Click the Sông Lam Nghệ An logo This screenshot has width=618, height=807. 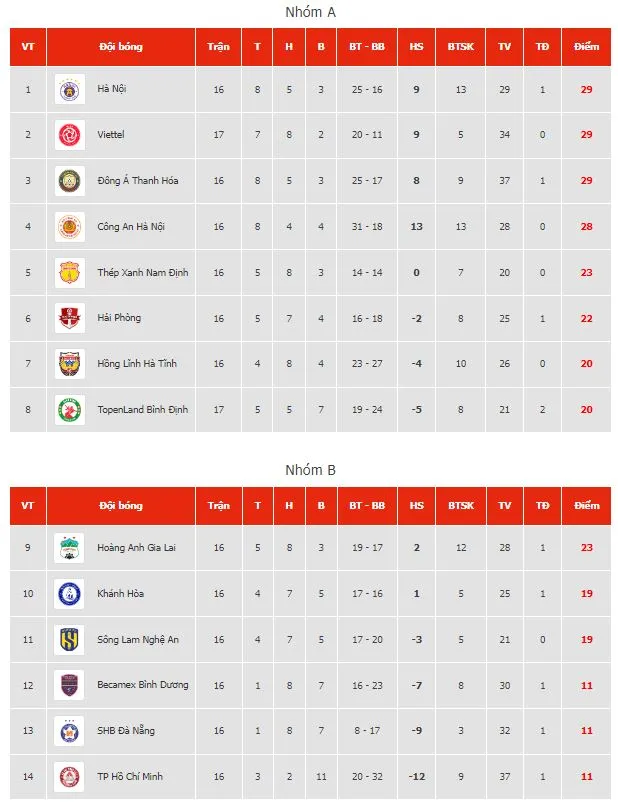[x=70, y=640]
